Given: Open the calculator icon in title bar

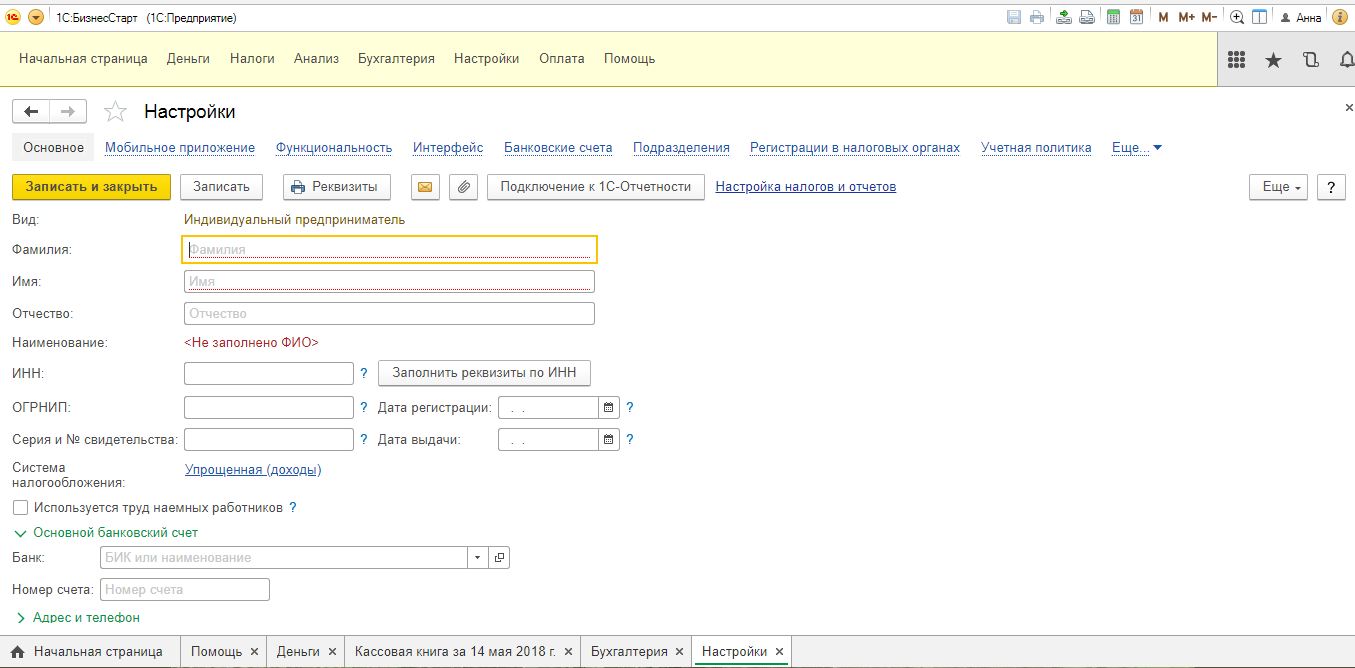Looking at the screenshot, I should point(1112,17).
